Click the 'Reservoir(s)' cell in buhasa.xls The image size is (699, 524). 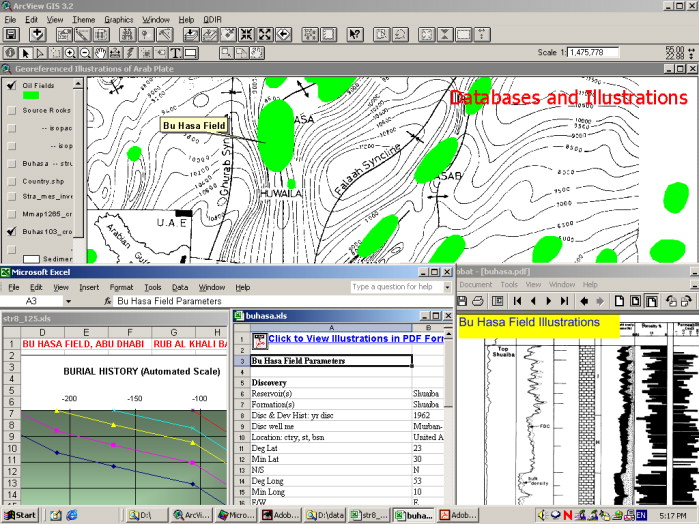(x=331, y=393)
